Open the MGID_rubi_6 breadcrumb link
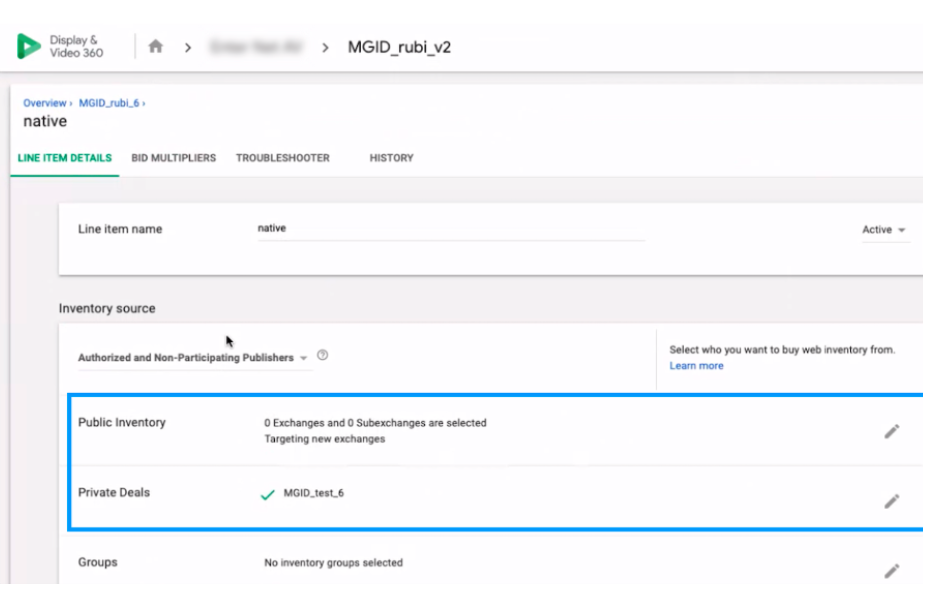942x594 pixels. click(111, 103)
